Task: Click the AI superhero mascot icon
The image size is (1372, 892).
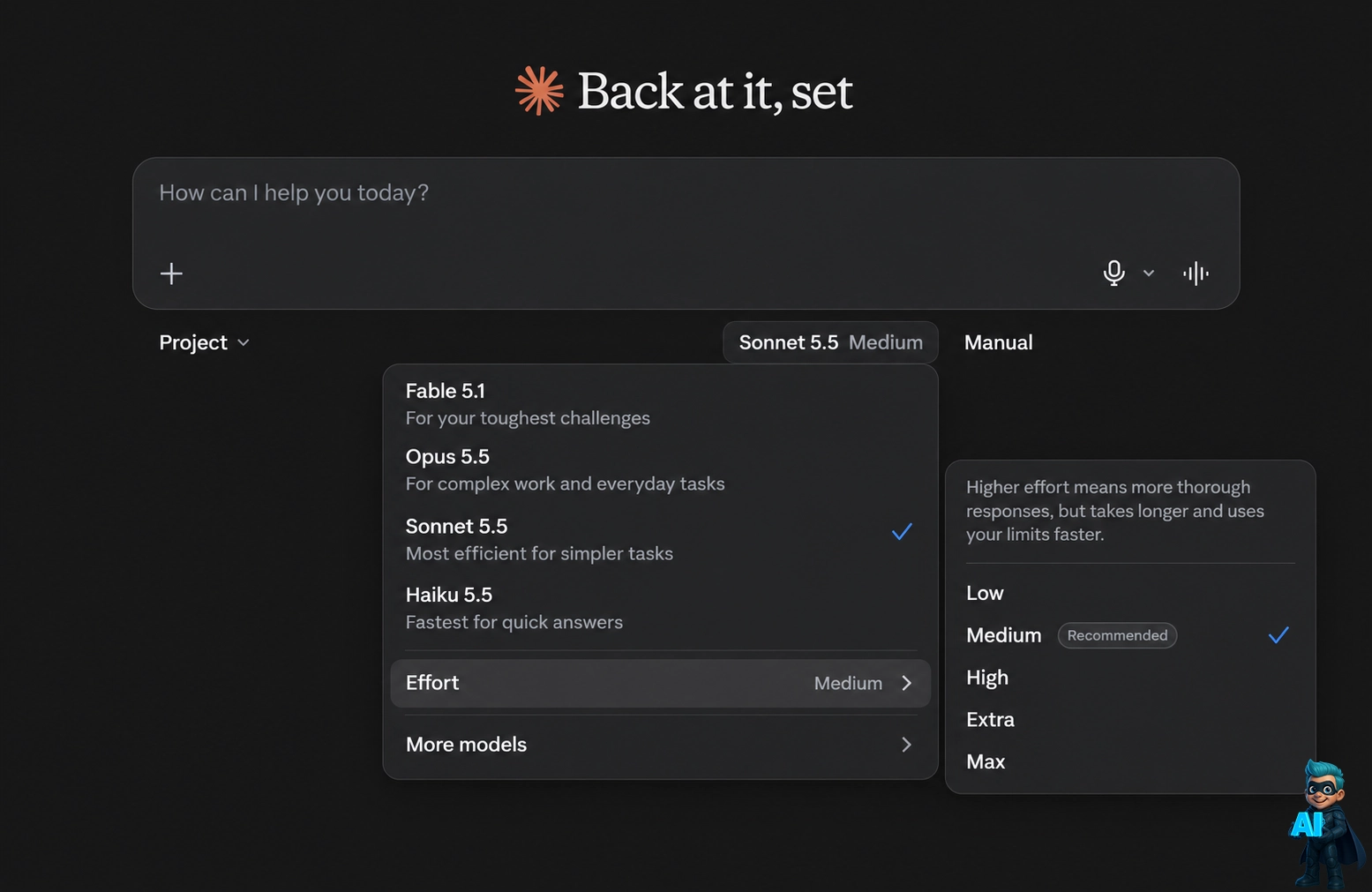Action: coord(1325,823)
